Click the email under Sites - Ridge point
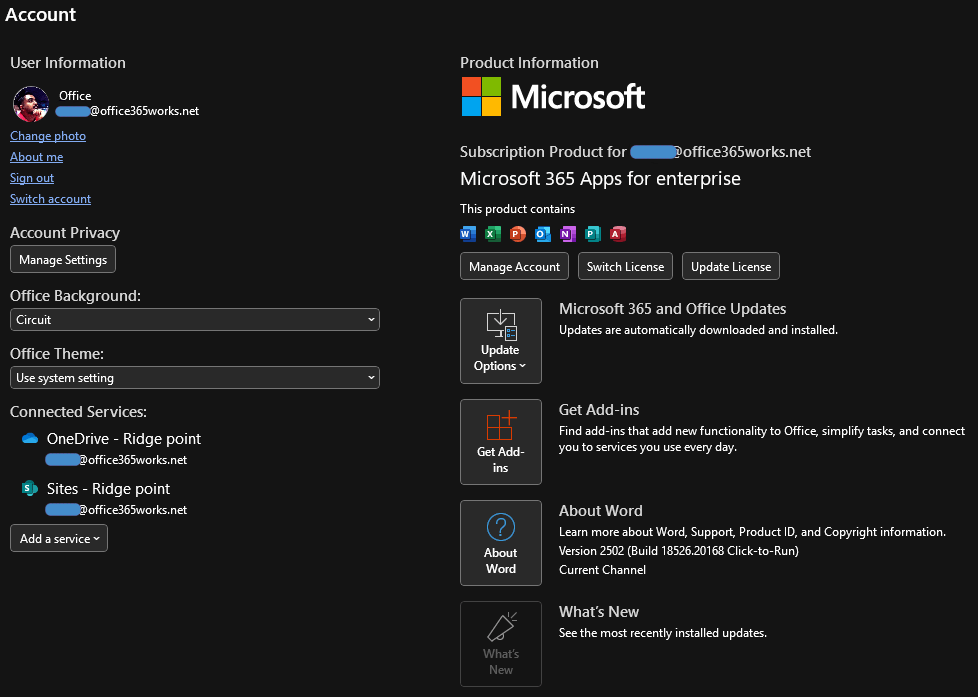Viewport: 978px width, 697px height. pos(117,510)
